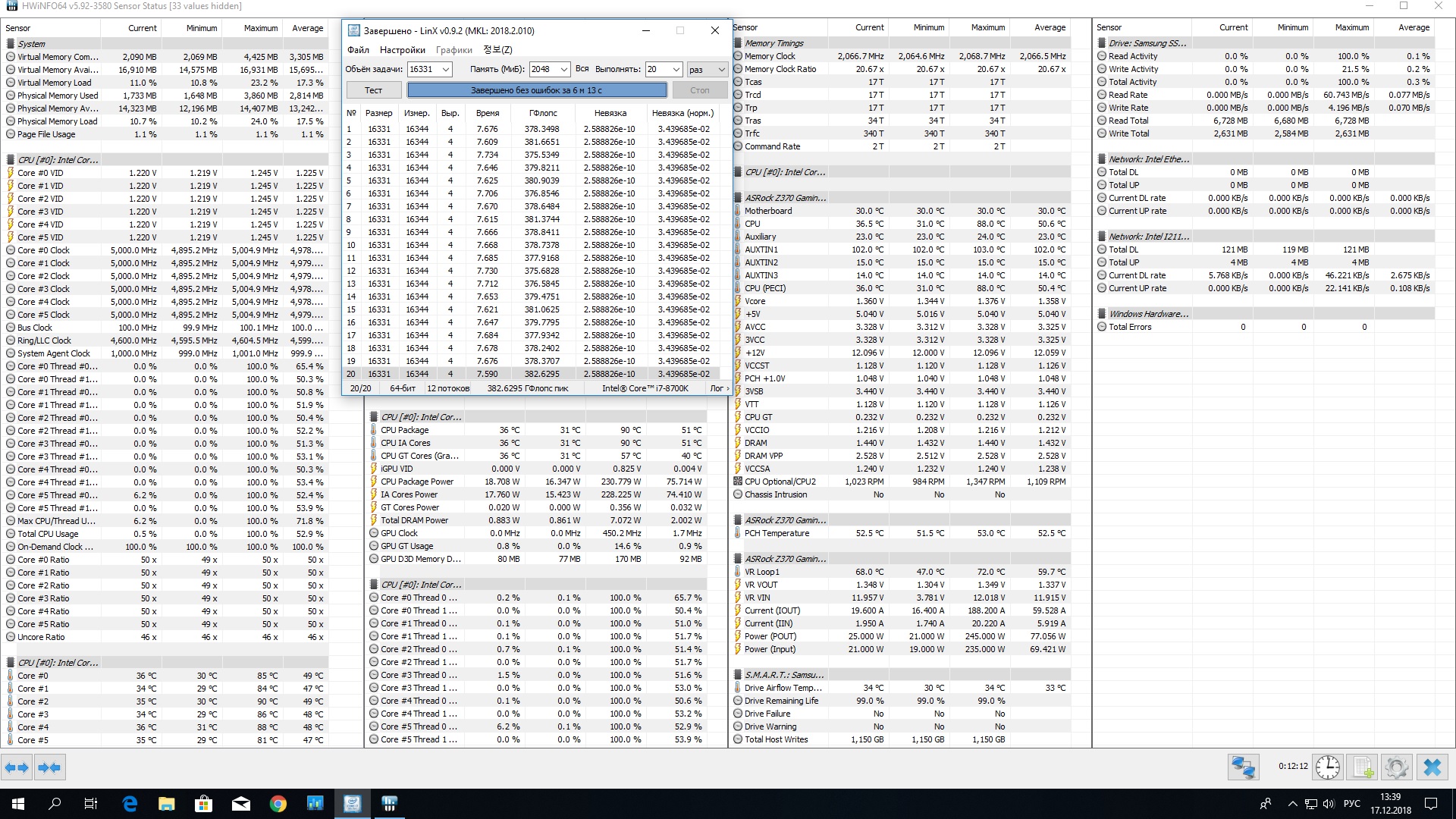1456x819 pixels.
Task: Open the Файл menu in LinX
Action: click(x=358, y=50)
